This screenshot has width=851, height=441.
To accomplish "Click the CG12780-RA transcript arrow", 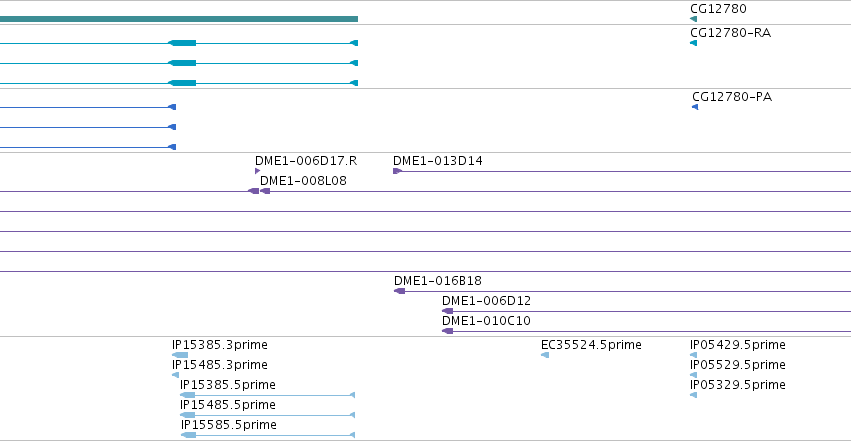I will click(694, 43).
